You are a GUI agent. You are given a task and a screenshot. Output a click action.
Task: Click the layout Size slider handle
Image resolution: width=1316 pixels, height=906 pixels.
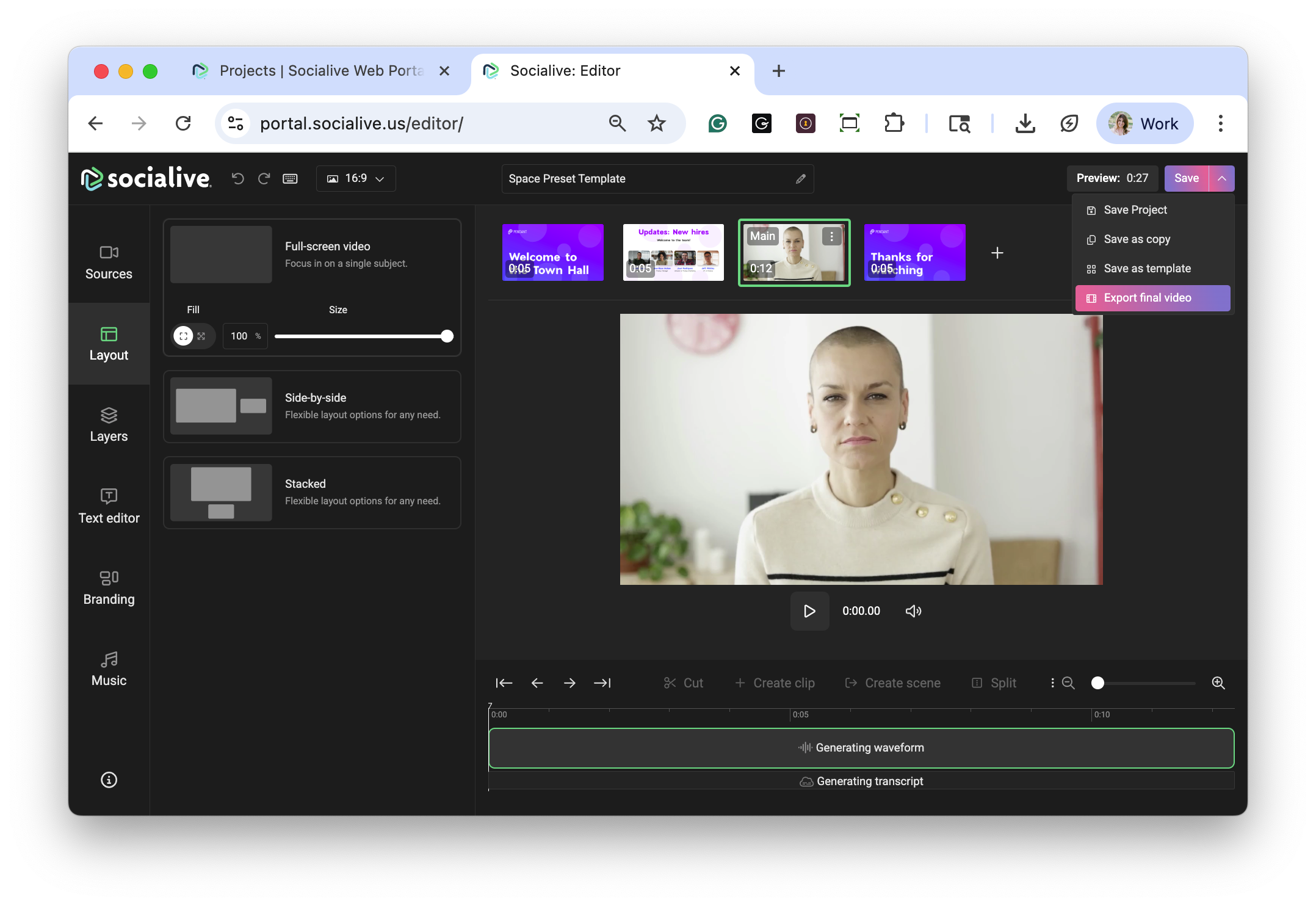point(447,336)
